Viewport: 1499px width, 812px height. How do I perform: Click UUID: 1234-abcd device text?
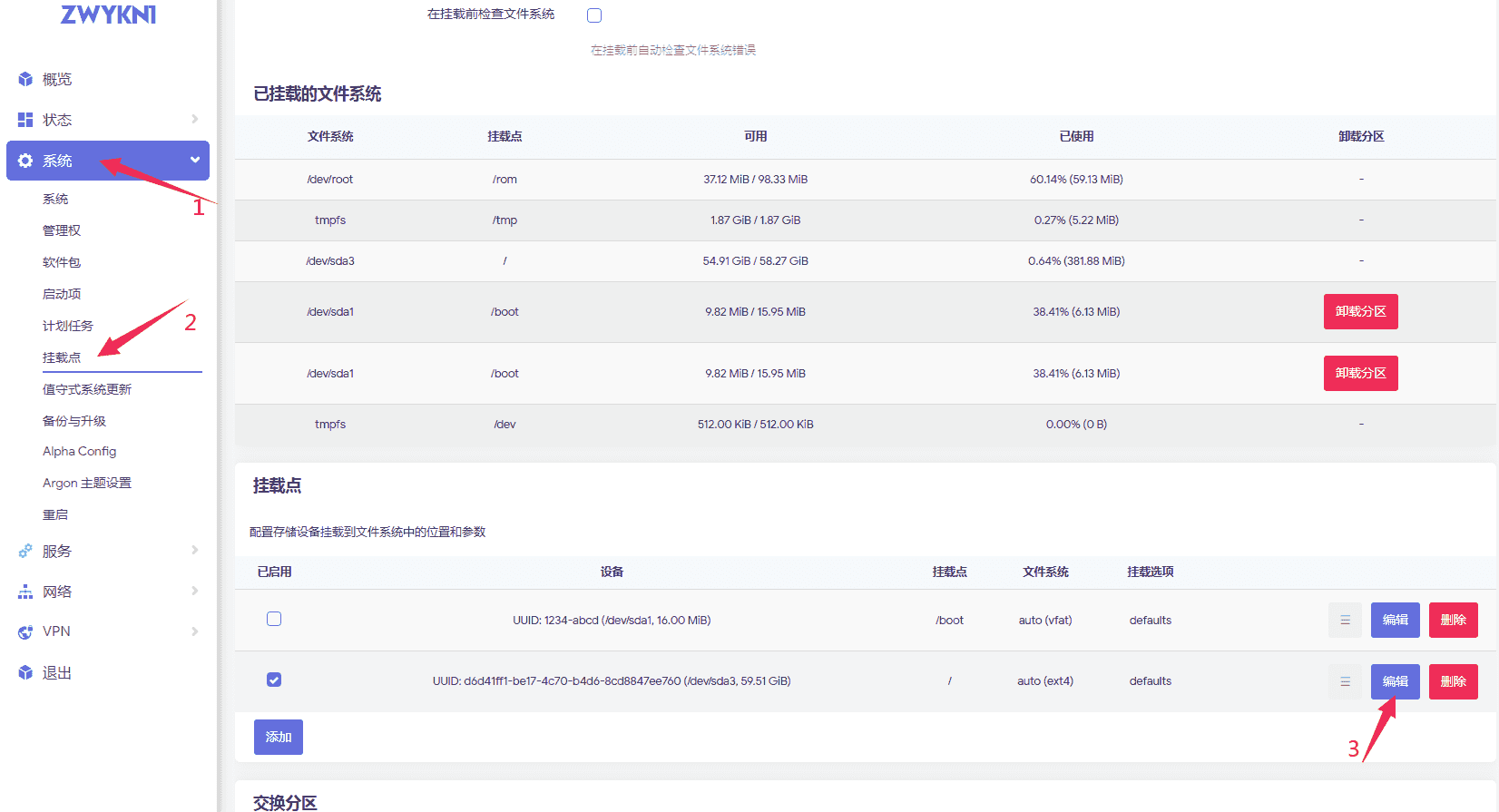pyautogui.click(x=612, y=621)
